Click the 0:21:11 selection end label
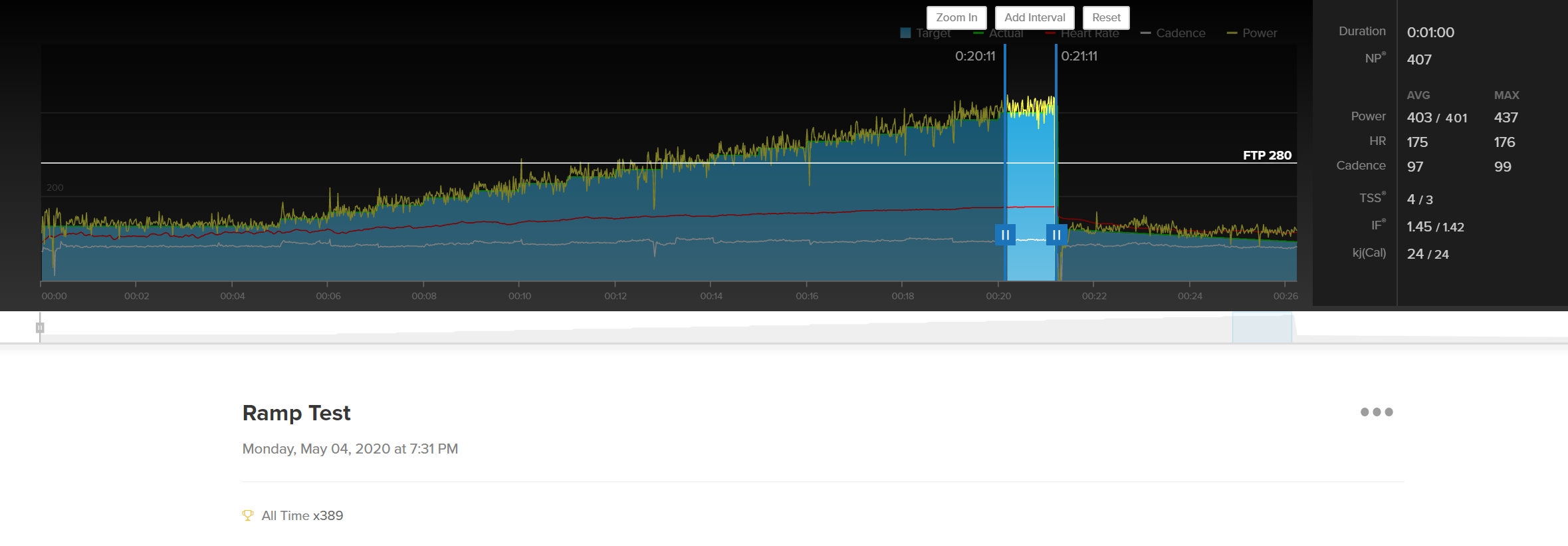The height and width of the screenshot is (546, 1568). pyautogui.click(x=1079, y=57)
